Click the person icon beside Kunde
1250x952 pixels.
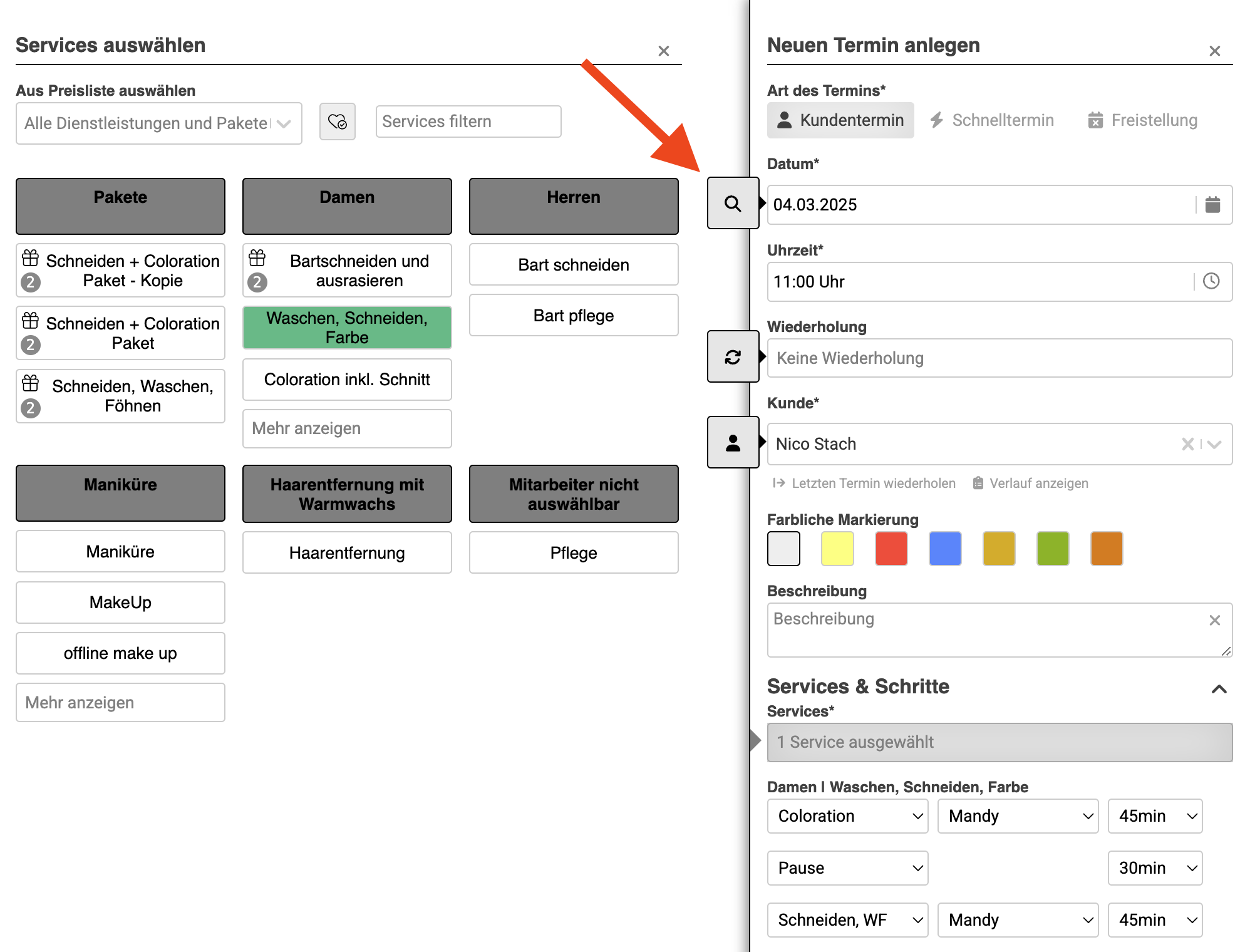point(732,443)
